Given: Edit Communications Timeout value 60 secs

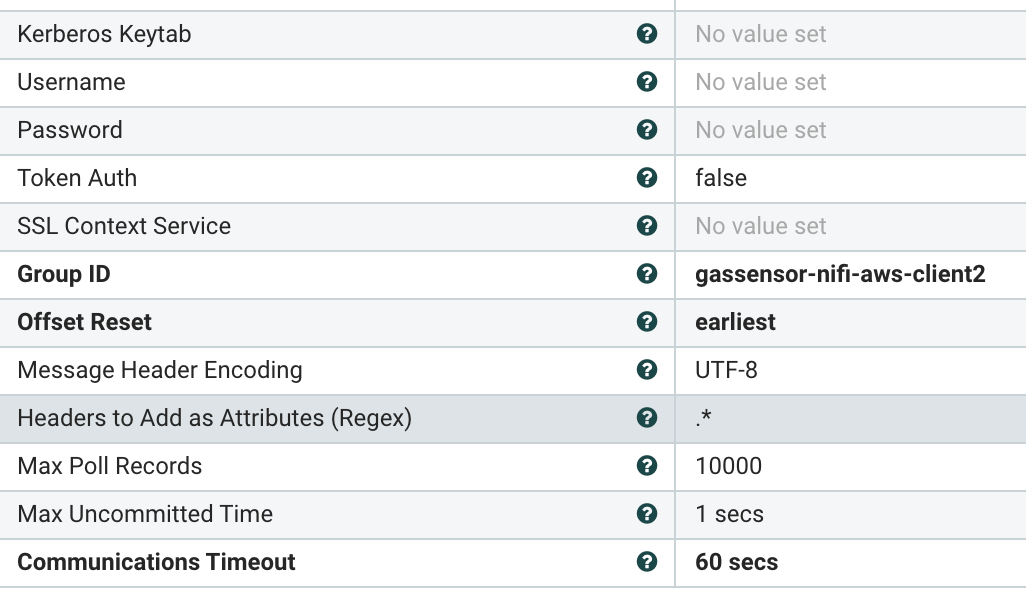Looking at the screenshot, I should pos(736,562).
